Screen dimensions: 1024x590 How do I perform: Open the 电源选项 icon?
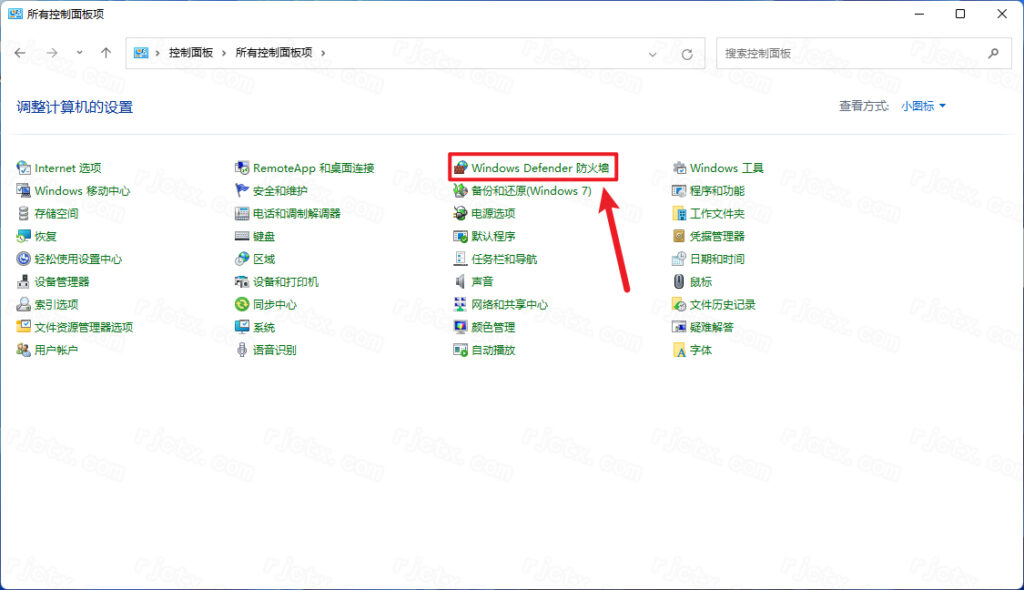click(x=460, y=214)
